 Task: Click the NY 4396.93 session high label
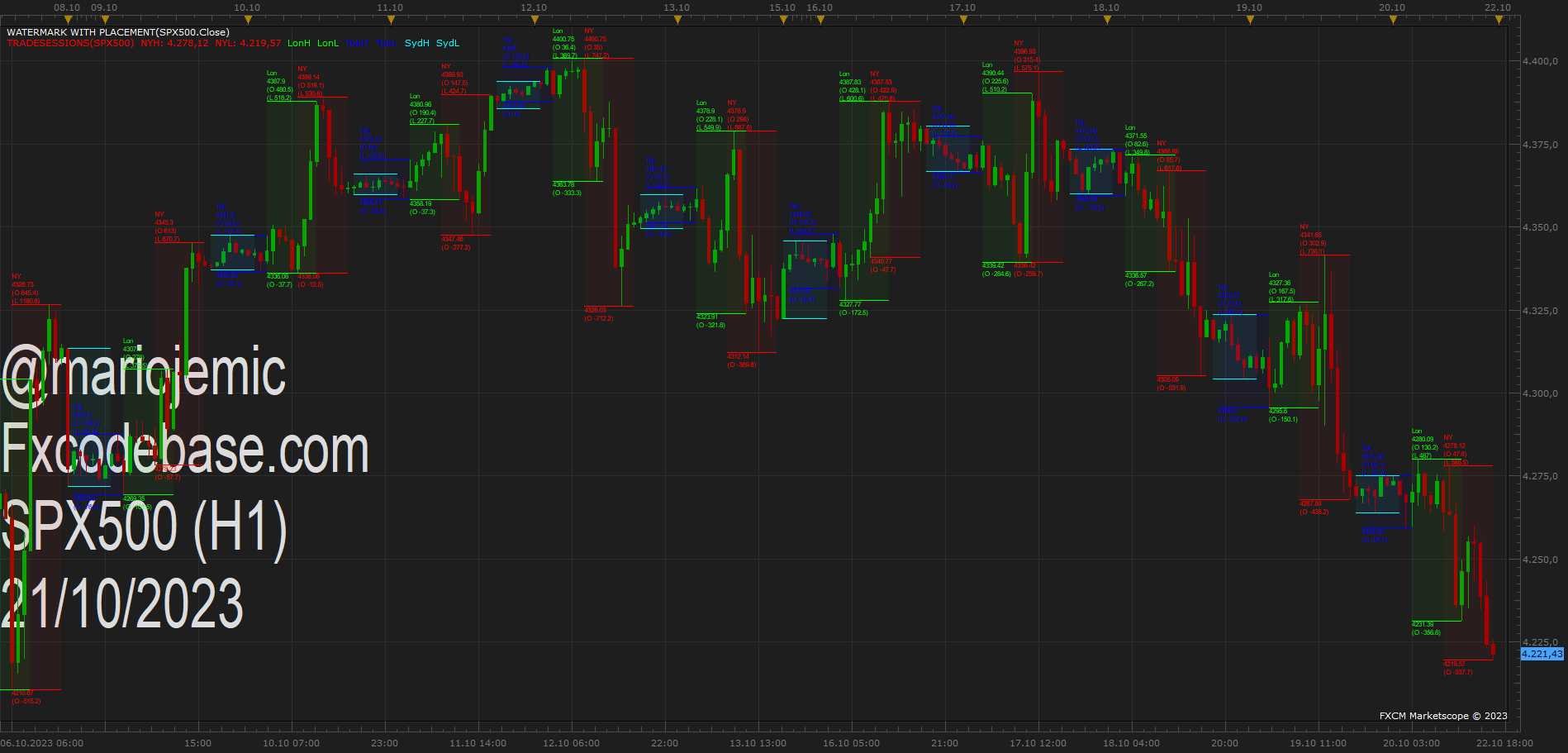click(x=1025, y=47)
